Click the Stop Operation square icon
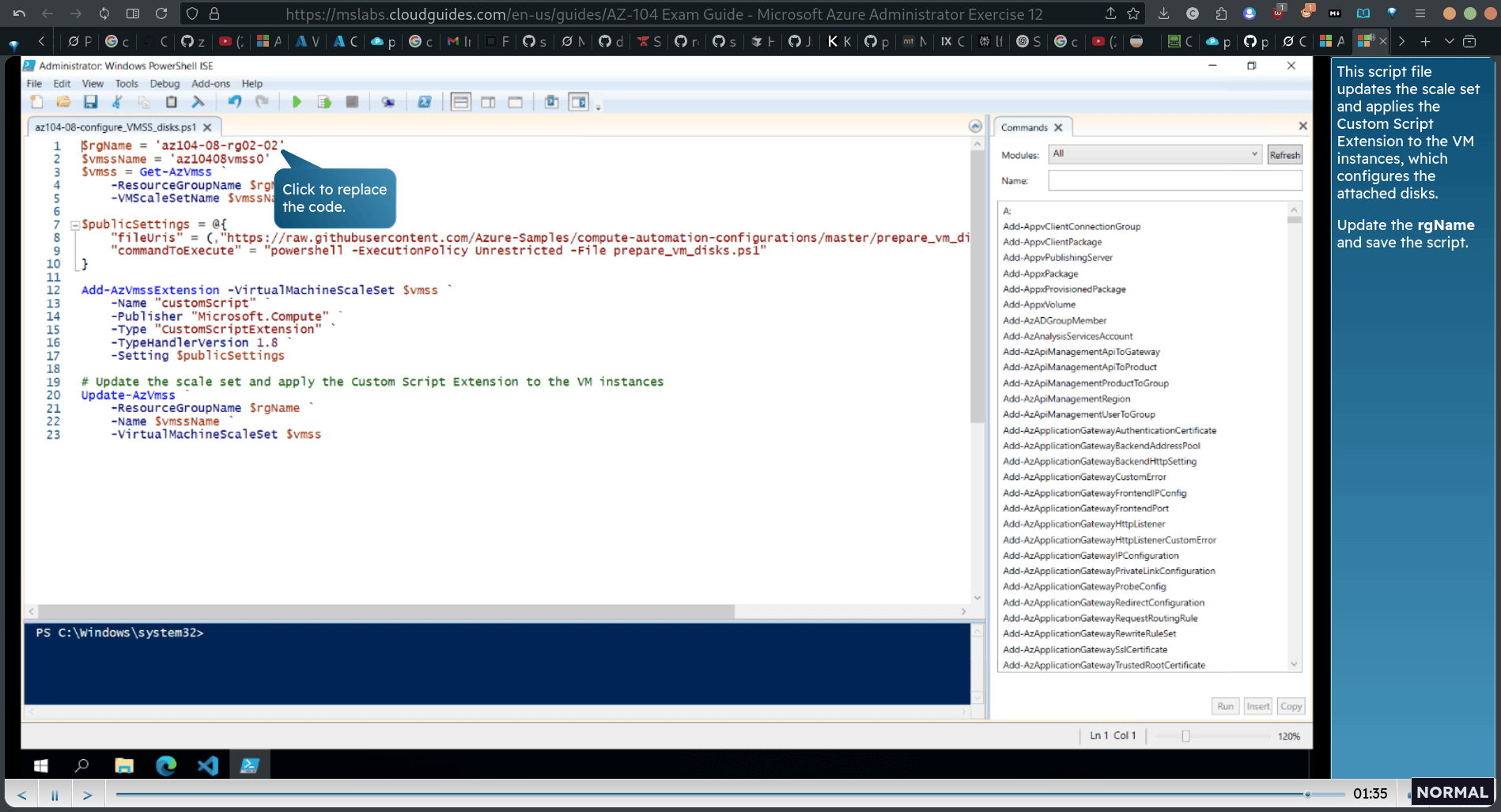The image size is (1501, 812). [352, 102]
